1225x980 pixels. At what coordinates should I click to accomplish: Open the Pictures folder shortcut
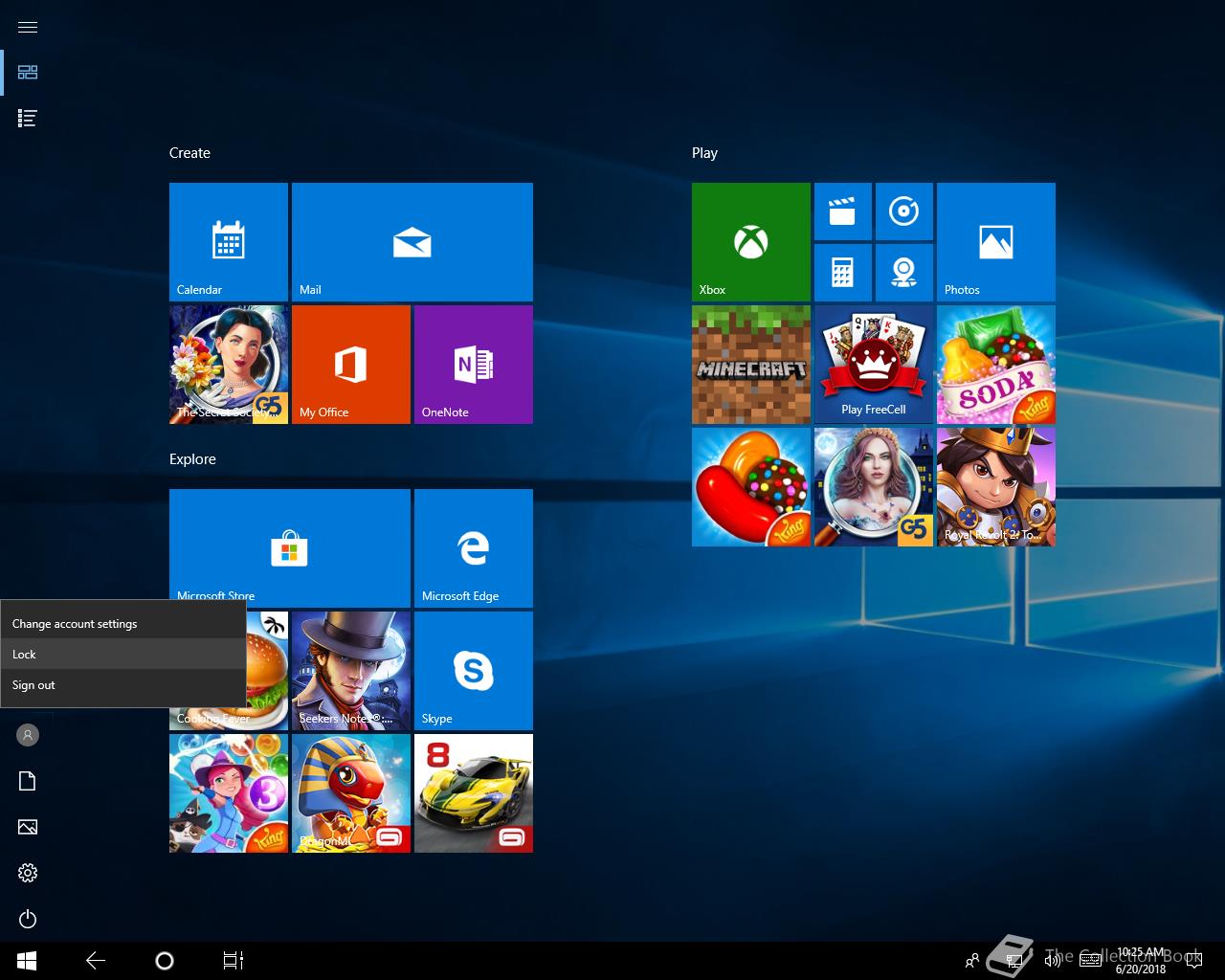(x=28, y=827)
